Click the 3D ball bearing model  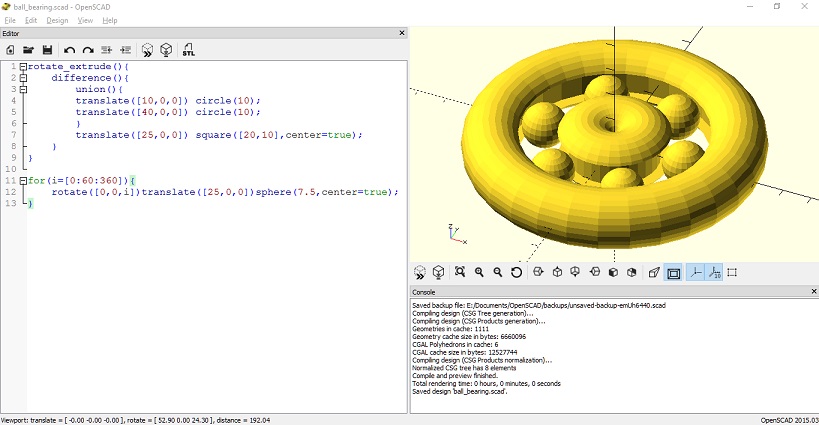pos(614,144)
